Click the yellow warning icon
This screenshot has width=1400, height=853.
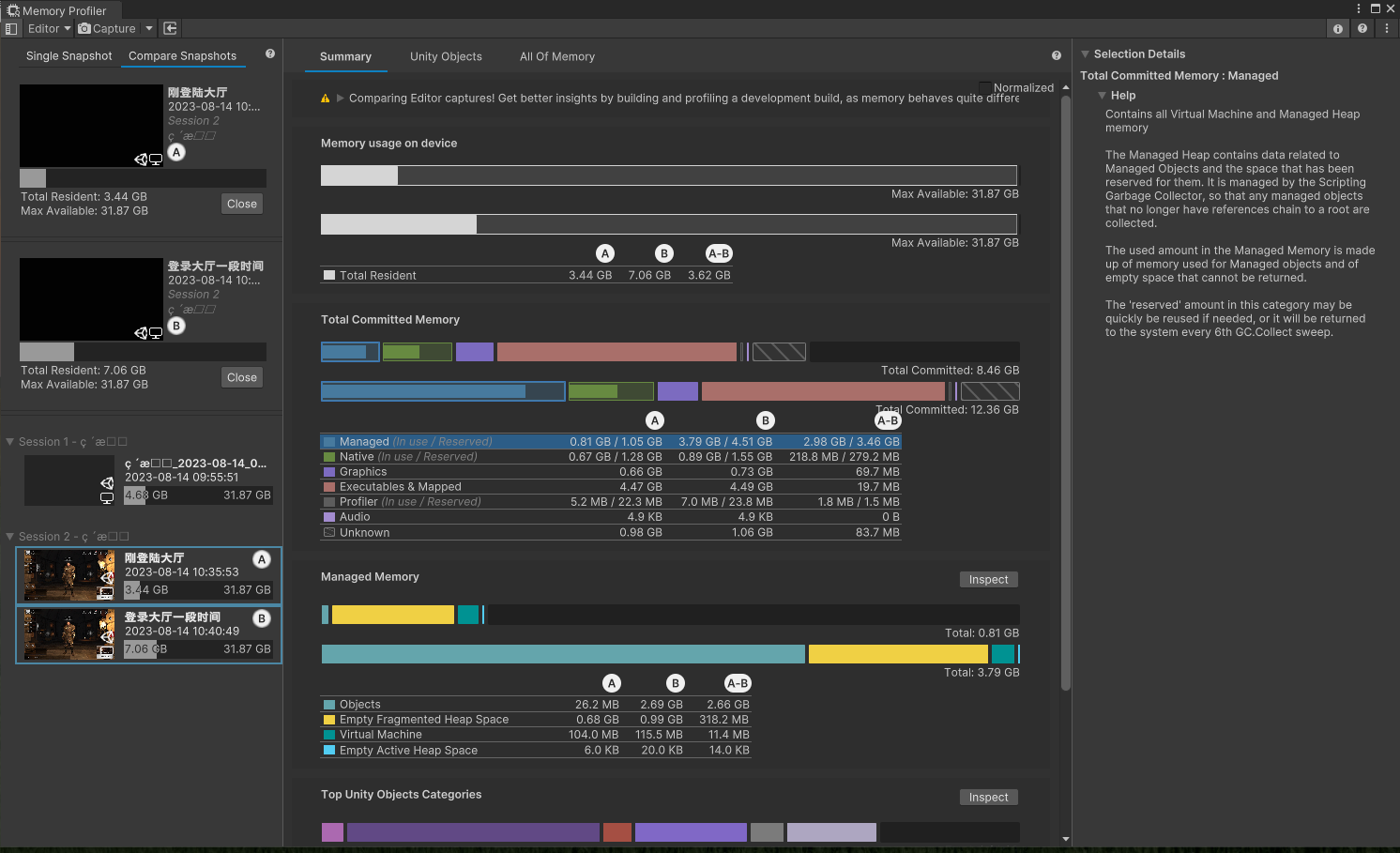pos(326,99)
